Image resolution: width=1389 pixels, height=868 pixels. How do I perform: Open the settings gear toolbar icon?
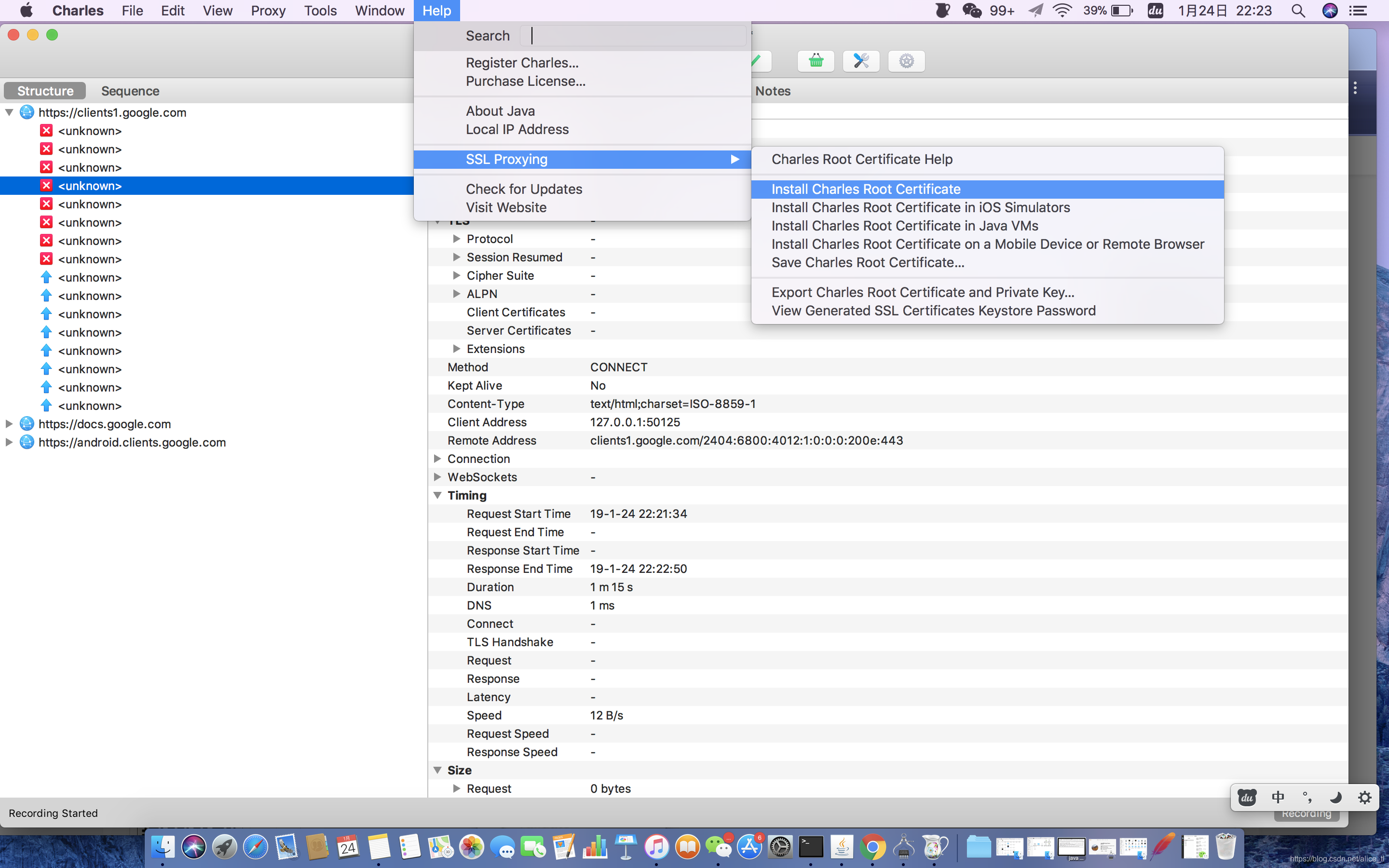click(906, 61)
